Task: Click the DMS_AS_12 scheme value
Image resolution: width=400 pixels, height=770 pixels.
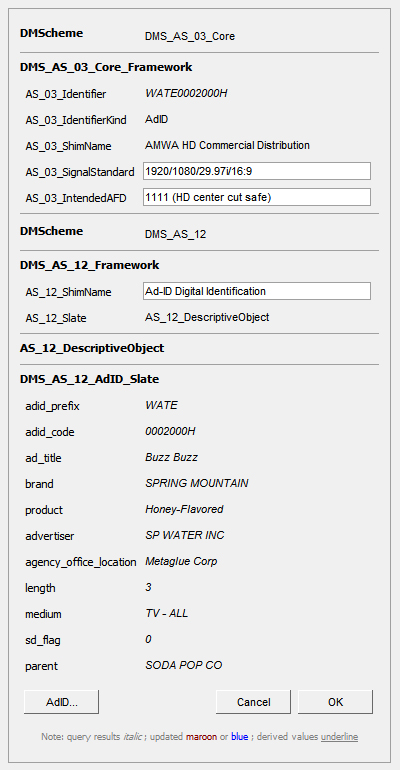Action: pyautogui.click(x=176, y=235)
